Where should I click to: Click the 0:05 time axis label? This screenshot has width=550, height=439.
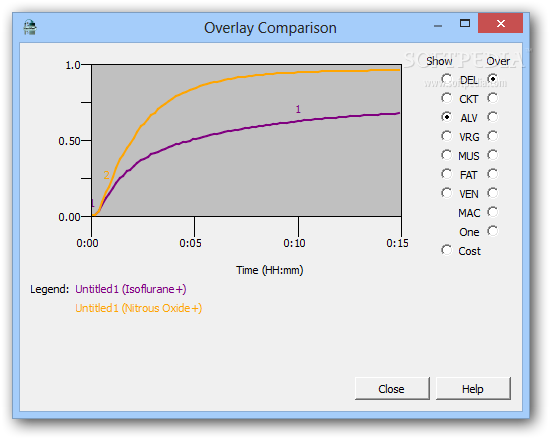pos(190,243)
